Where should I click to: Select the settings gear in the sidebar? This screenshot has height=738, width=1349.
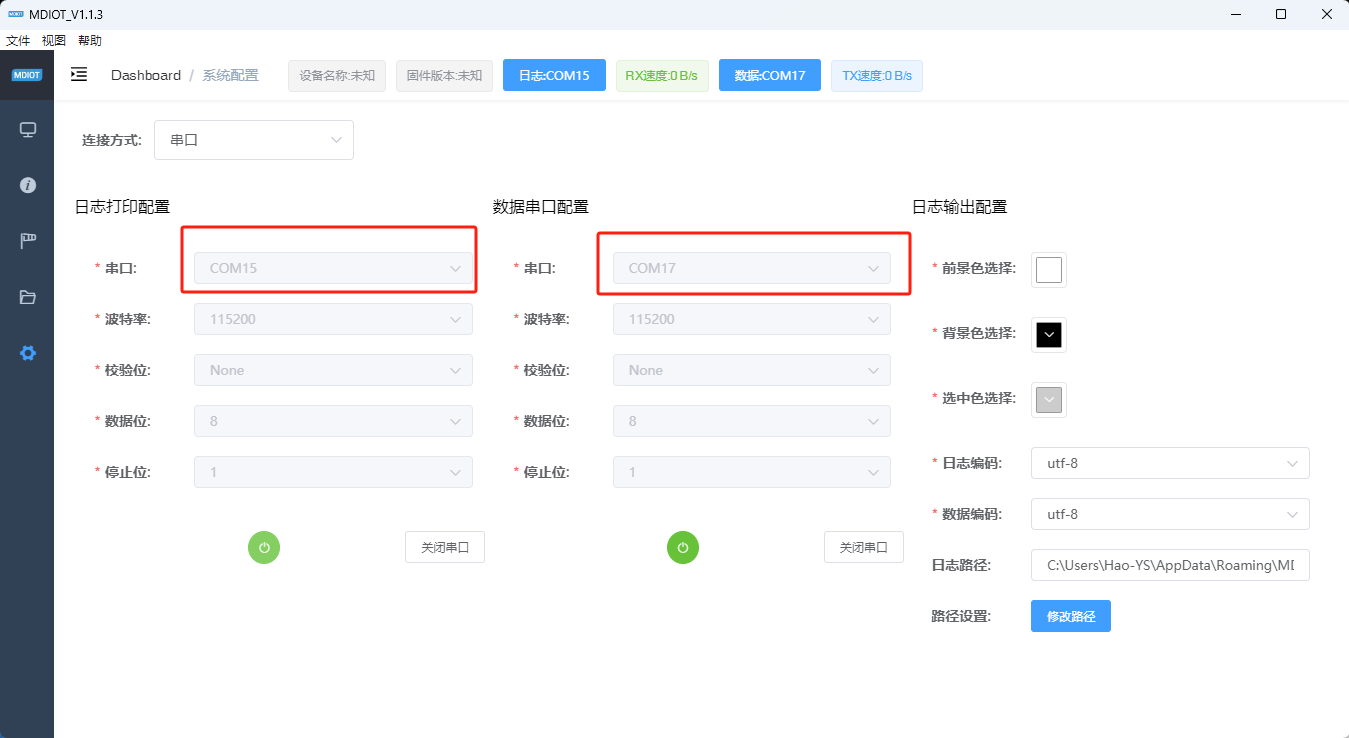tap(28, 353)
